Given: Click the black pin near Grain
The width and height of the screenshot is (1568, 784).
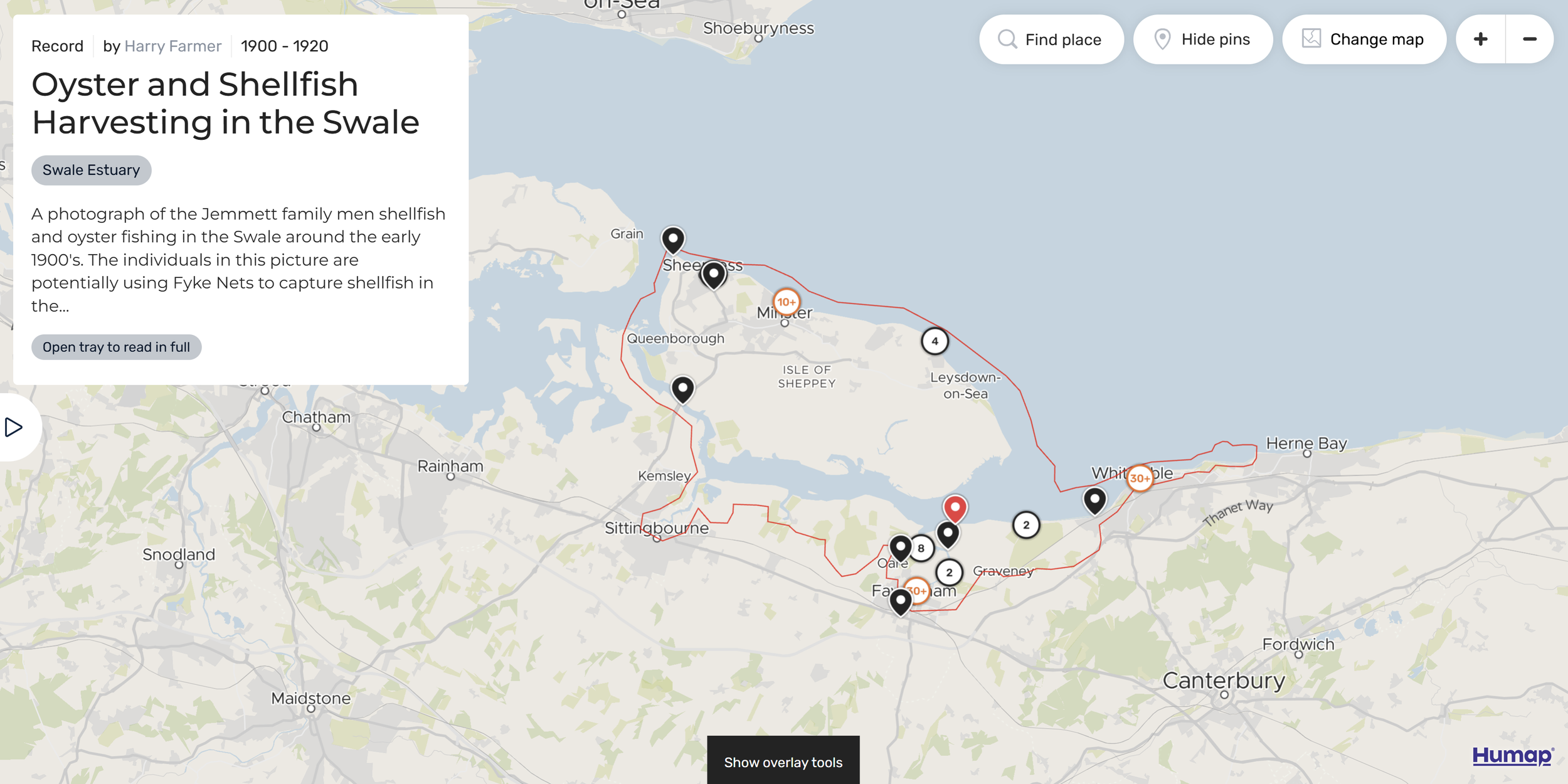Looking at the screenshot, I should (673, 240).
